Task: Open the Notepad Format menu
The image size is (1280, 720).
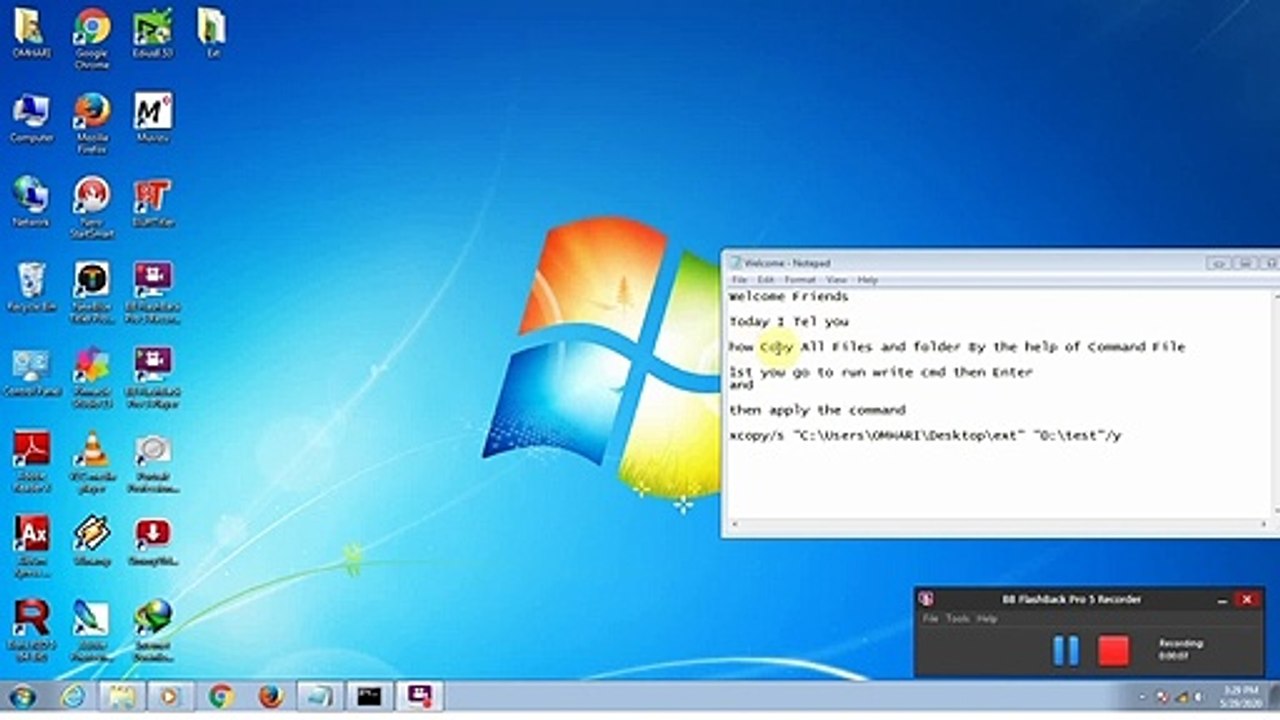Action: (800, 280)
